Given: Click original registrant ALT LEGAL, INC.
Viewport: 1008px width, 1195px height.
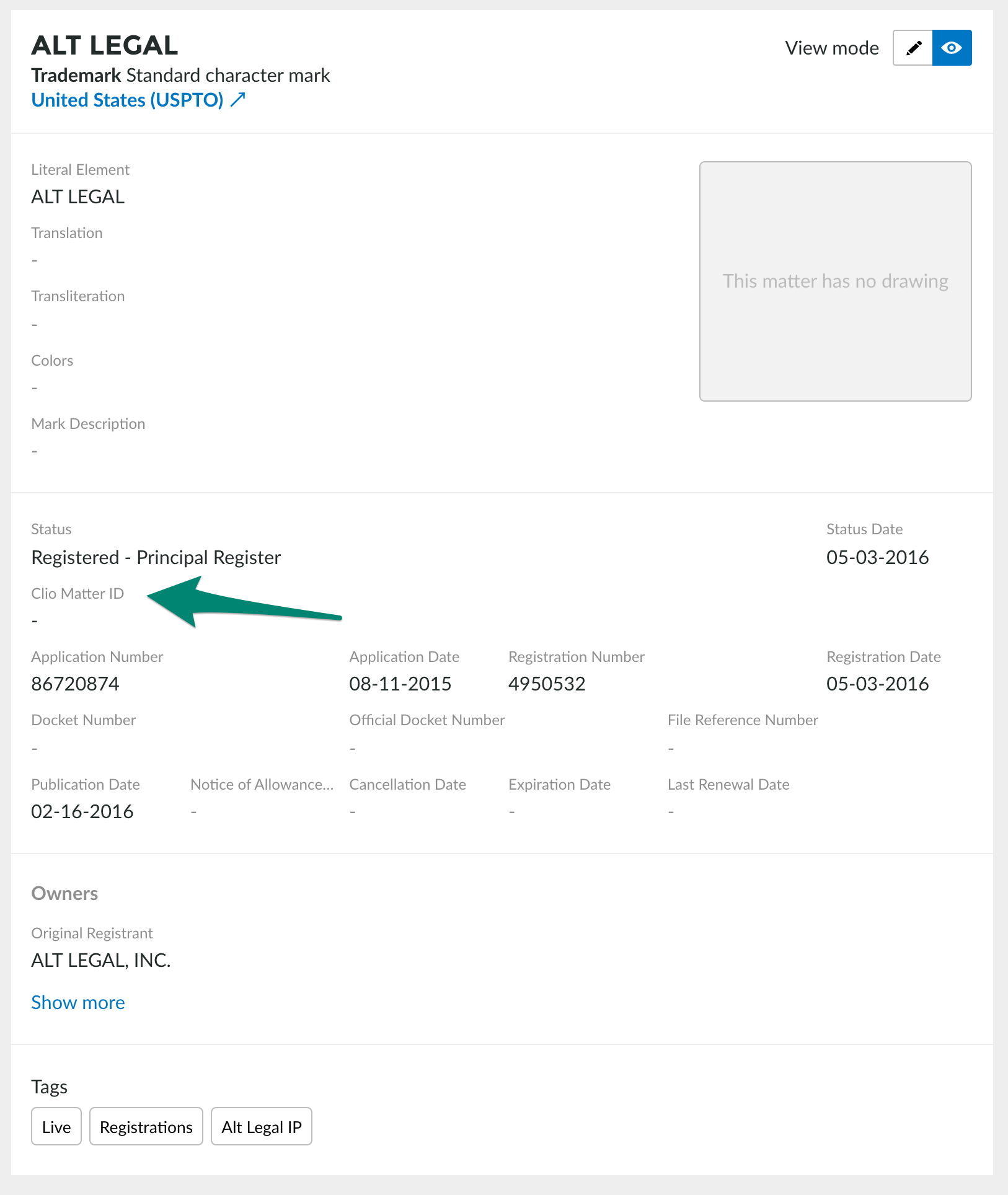Looking at the screenshot, I should coord(101,960).
